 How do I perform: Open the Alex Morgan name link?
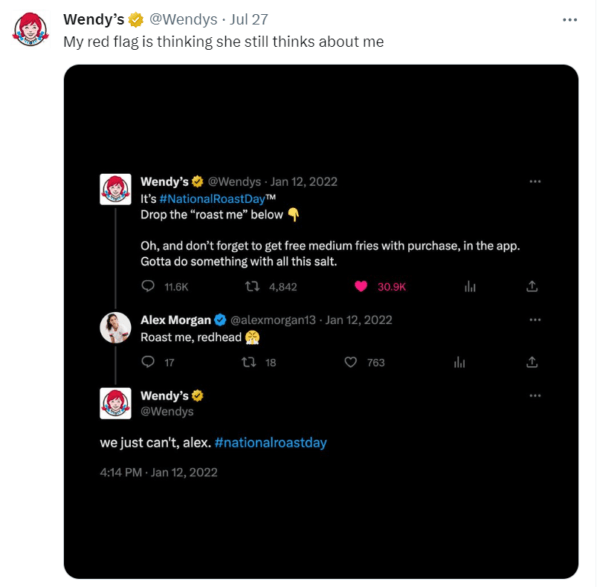tap(175, 320)
